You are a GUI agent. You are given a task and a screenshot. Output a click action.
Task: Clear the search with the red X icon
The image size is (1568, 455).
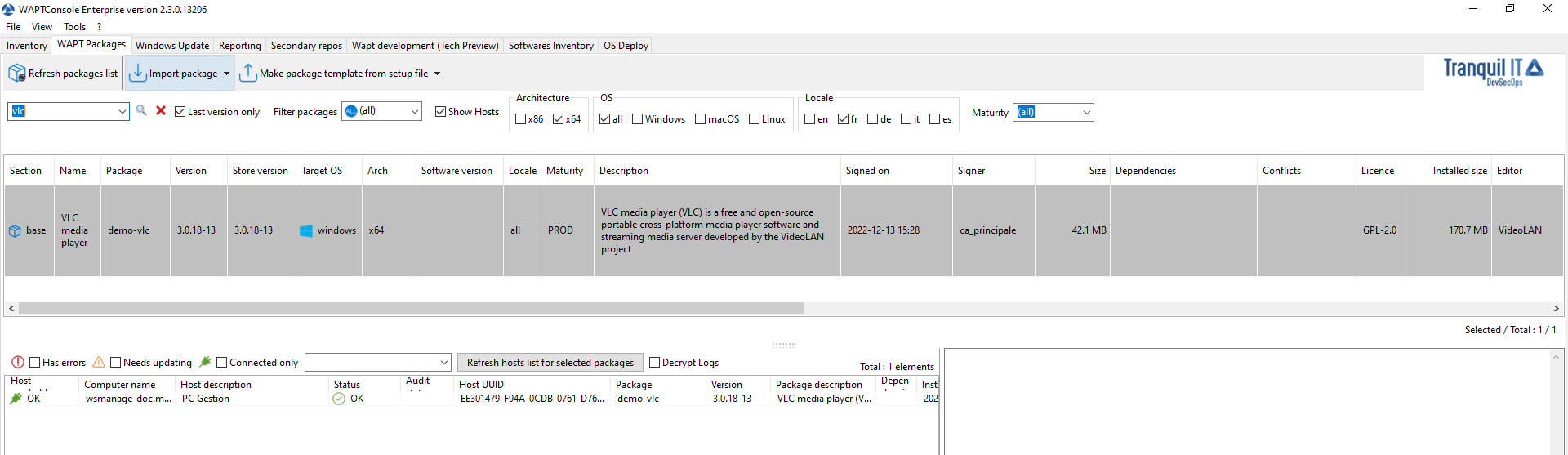(161, 110)
